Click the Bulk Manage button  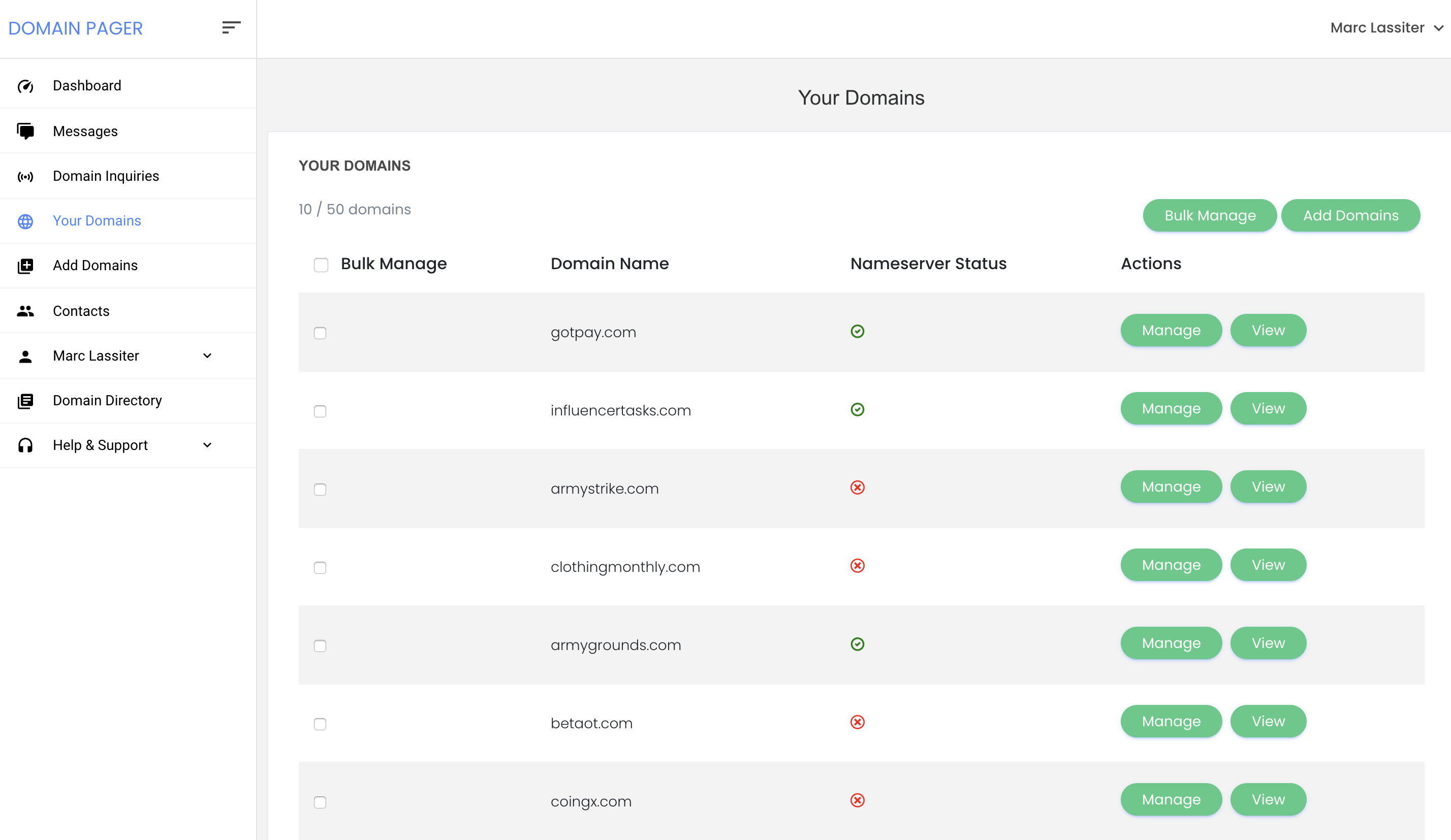click(1209, 215)
